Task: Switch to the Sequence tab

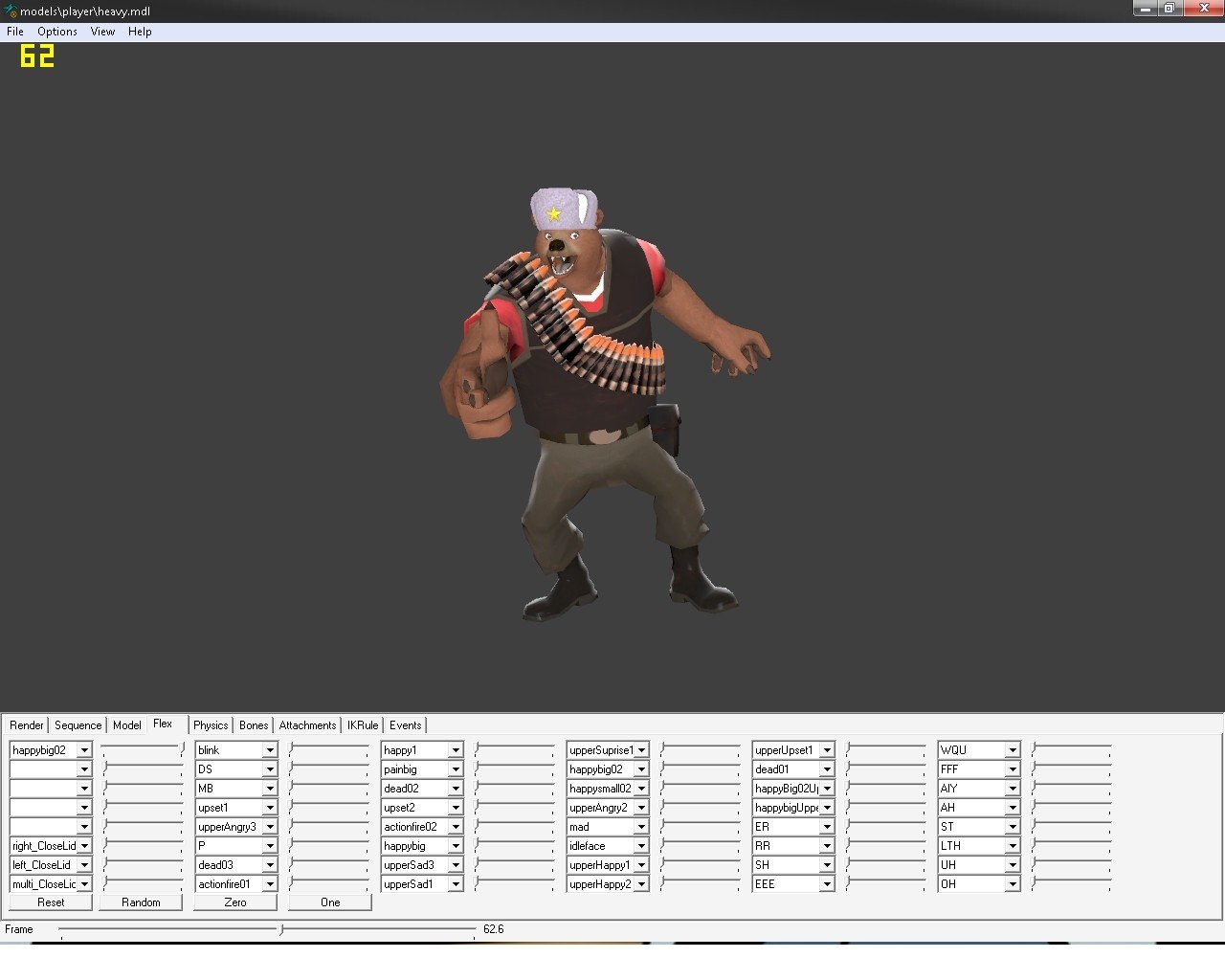Action: (78, 725)
